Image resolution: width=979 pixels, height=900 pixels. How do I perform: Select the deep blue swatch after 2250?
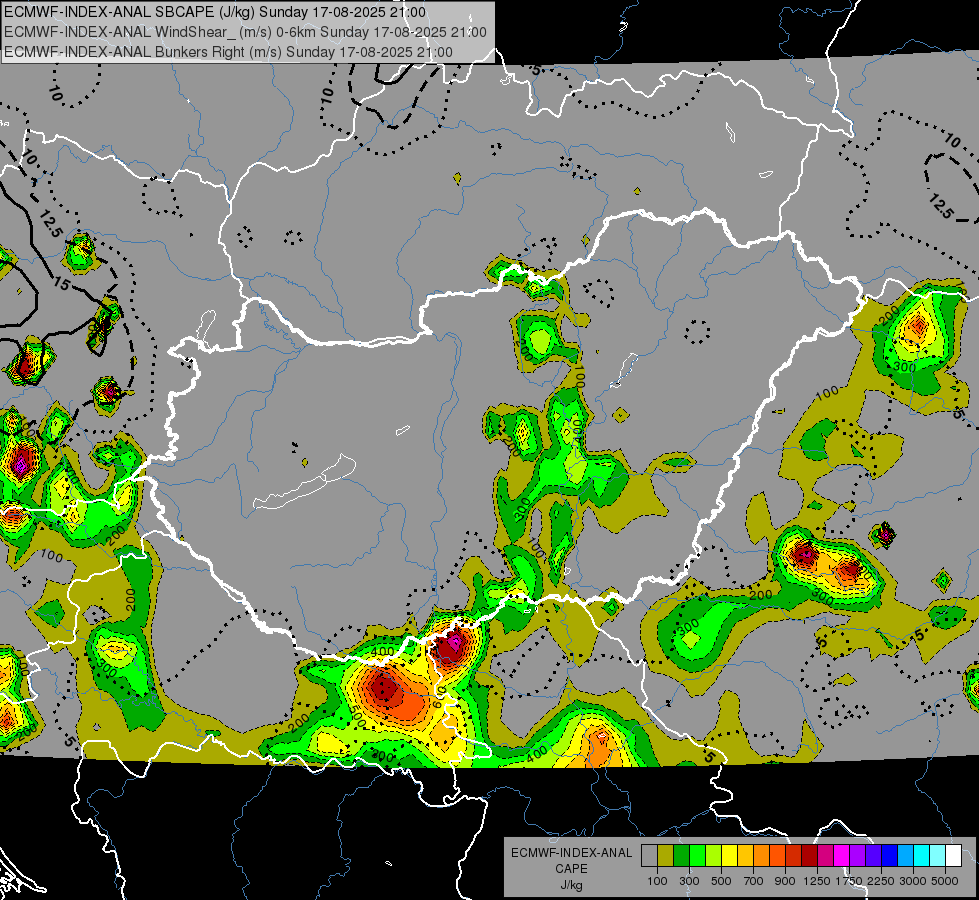point(890,855)
